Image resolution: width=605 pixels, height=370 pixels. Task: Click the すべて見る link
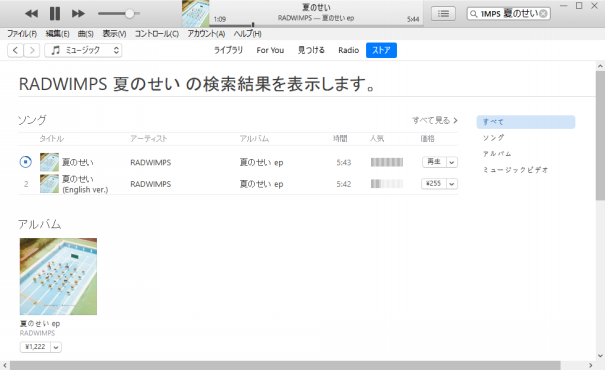(435, 120)
